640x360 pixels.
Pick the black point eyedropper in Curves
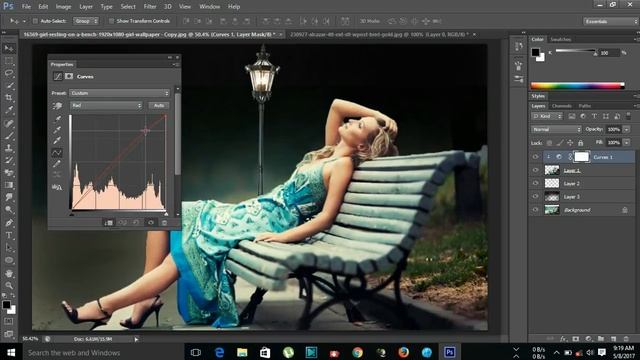tap(57, 119)
